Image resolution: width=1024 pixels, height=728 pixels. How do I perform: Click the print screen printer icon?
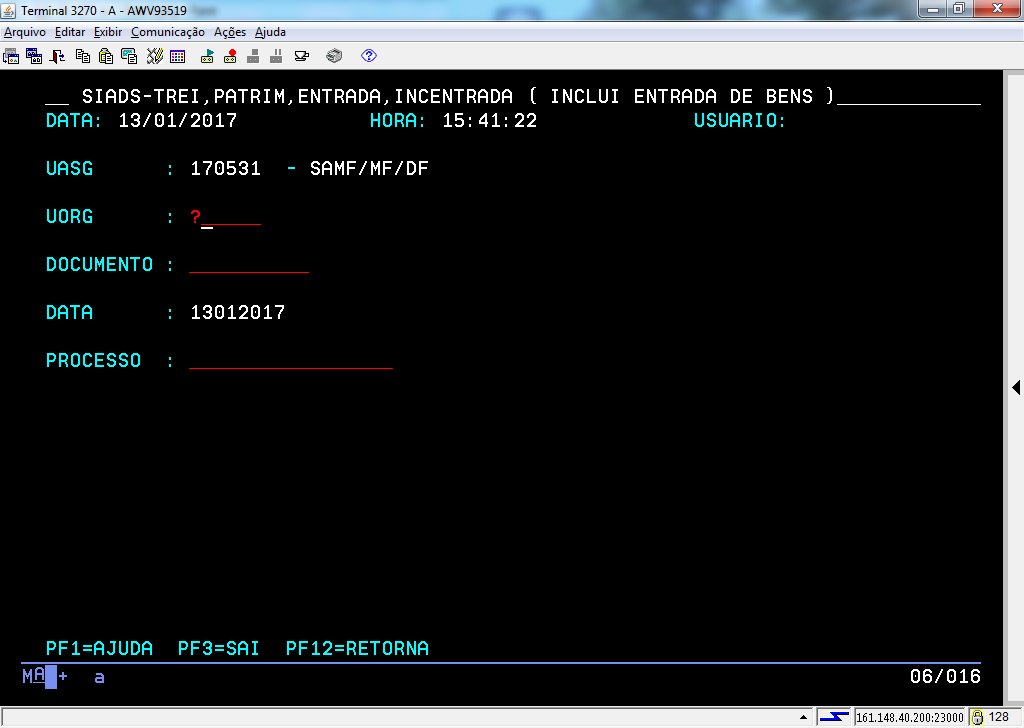click(x=334, y=56)
